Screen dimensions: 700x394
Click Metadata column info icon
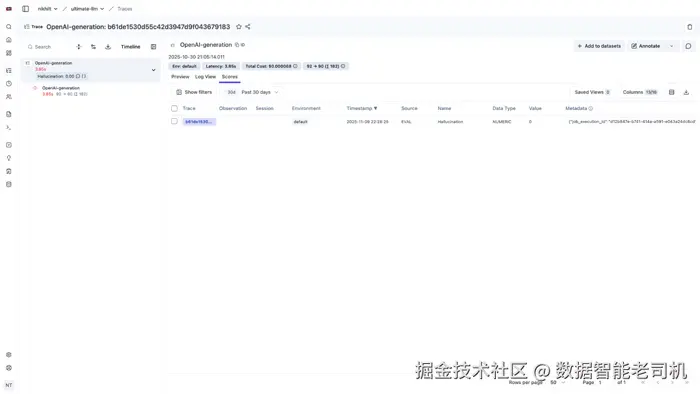tap(591, 108)
